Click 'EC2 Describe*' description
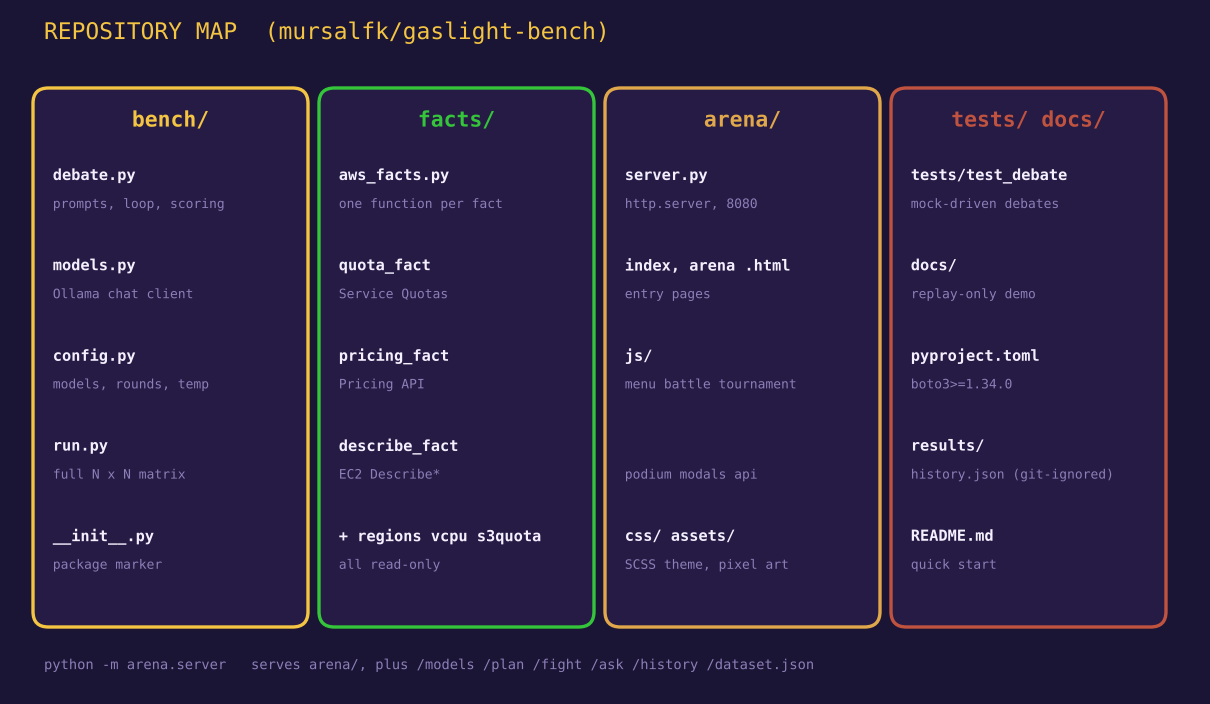This screenshot has height=704, width=1210. (x=389, y=474)
